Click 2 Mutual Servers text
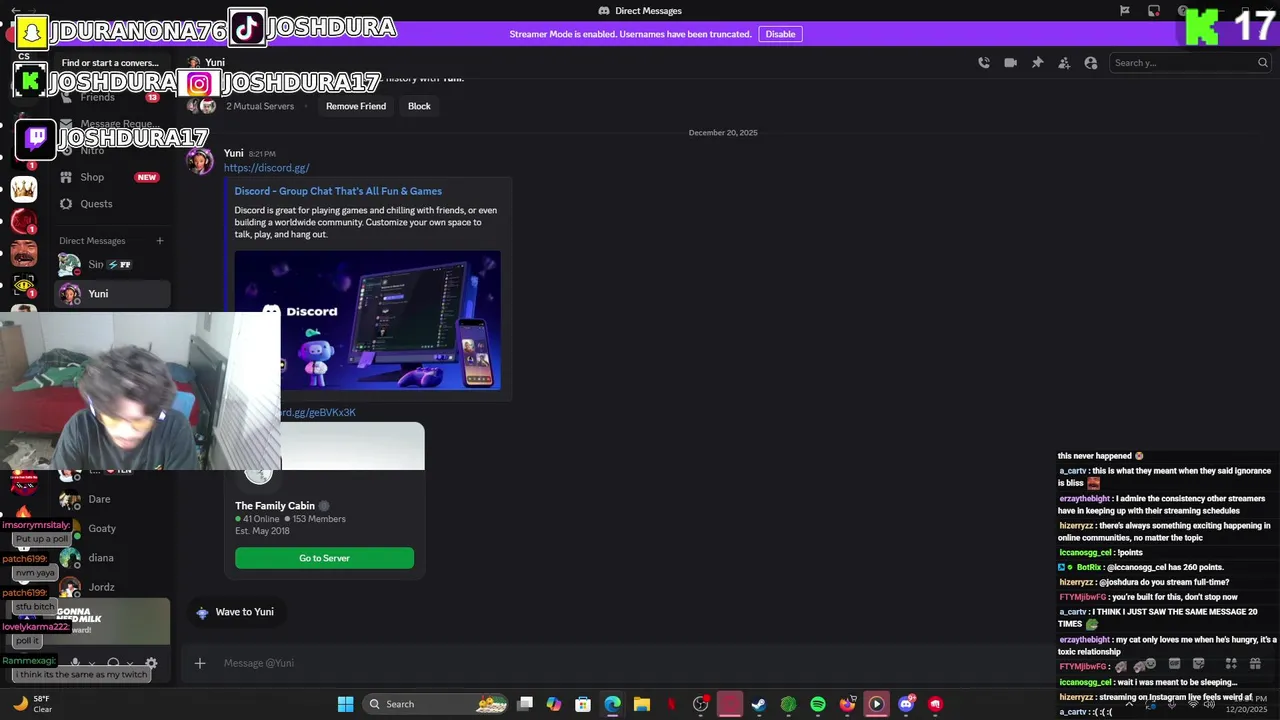The width and height of the screenshot is (1280, 720). click(260, 106)
